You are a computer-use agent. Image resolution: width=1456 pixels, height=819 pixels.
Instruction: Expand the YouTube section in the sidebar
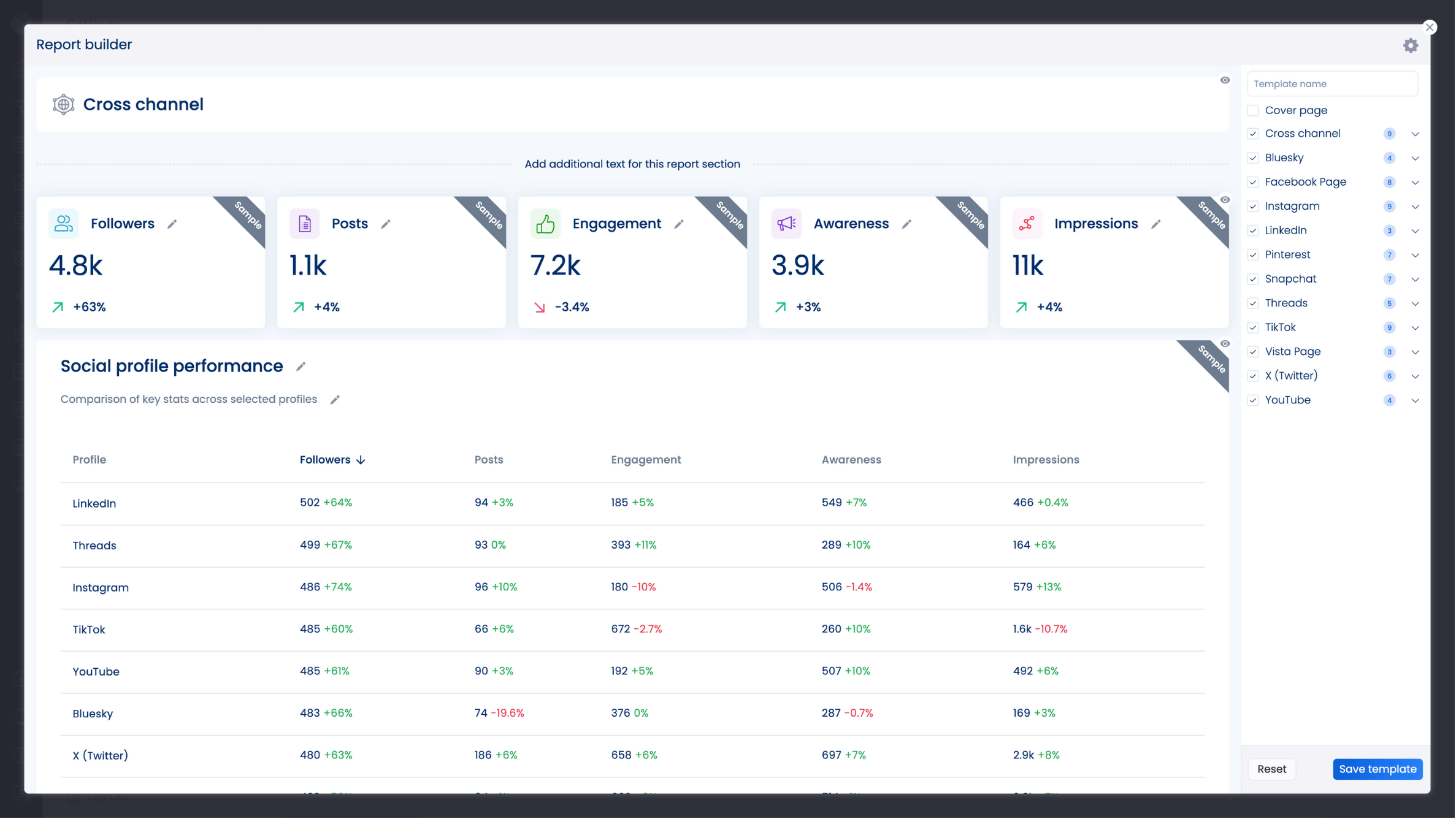1416,400
